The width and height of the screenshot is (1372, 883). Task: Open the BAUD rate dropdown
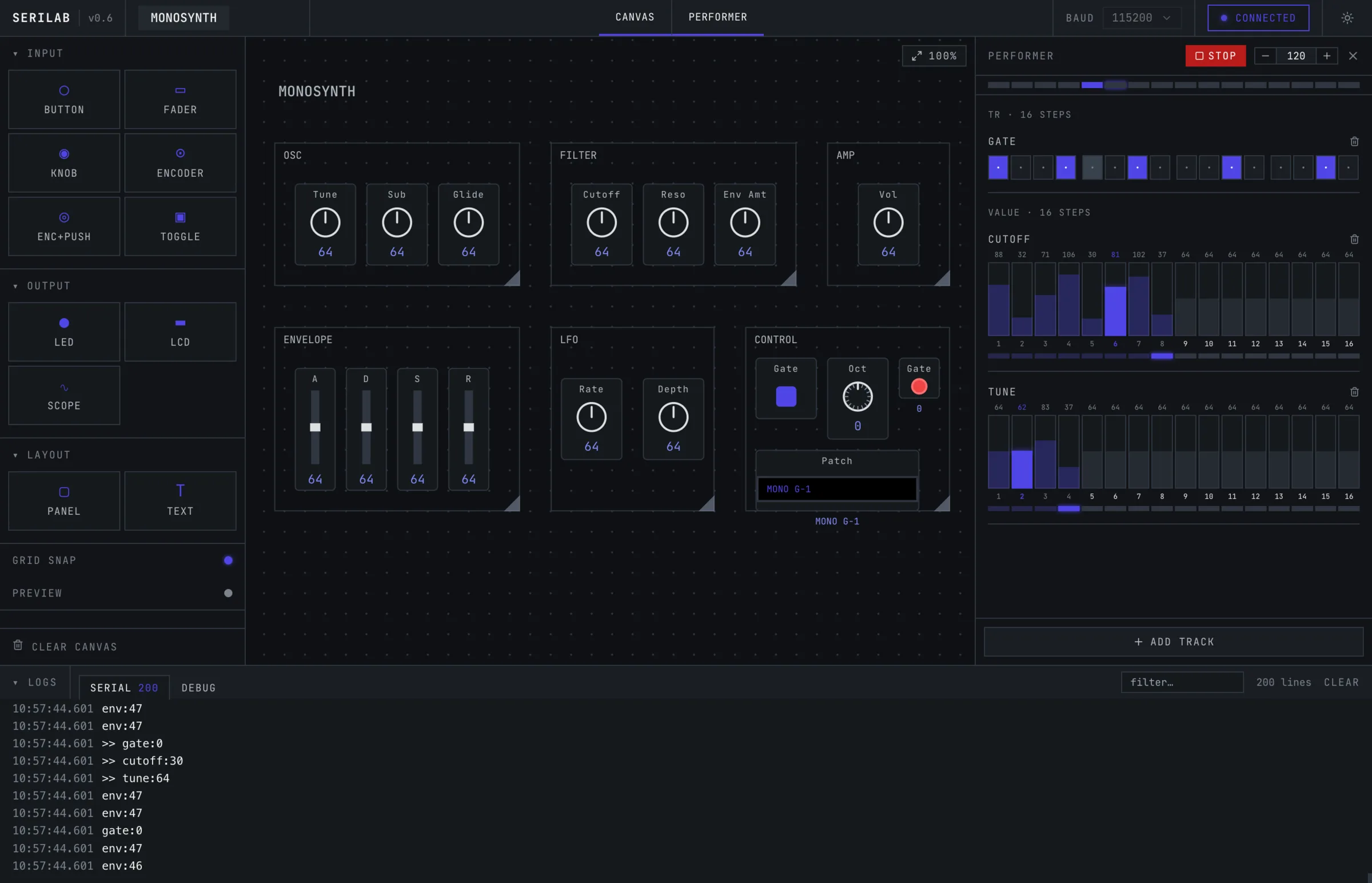[x=1142, y=18]
